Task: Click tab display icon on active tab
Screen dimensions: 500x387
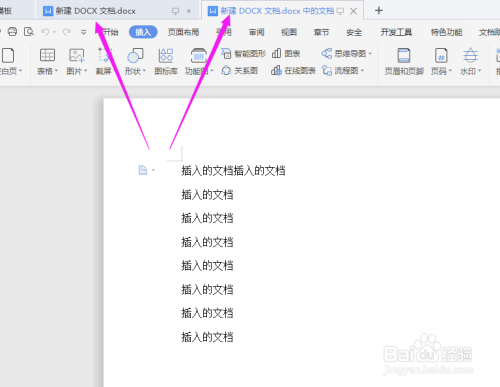Action: coord(340,11)
